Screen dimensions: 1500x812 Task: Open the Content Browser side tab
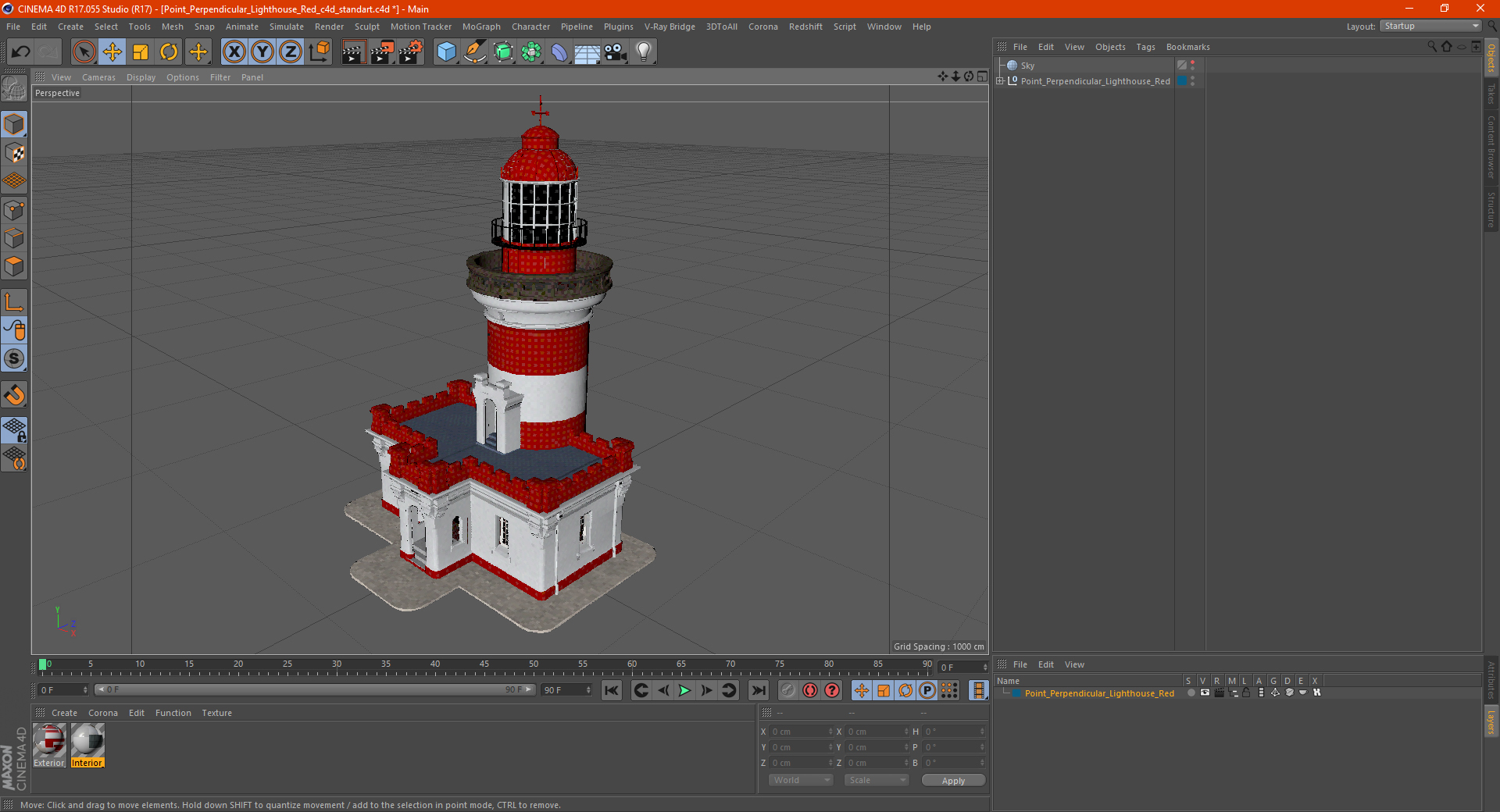tap(1491, 148)
